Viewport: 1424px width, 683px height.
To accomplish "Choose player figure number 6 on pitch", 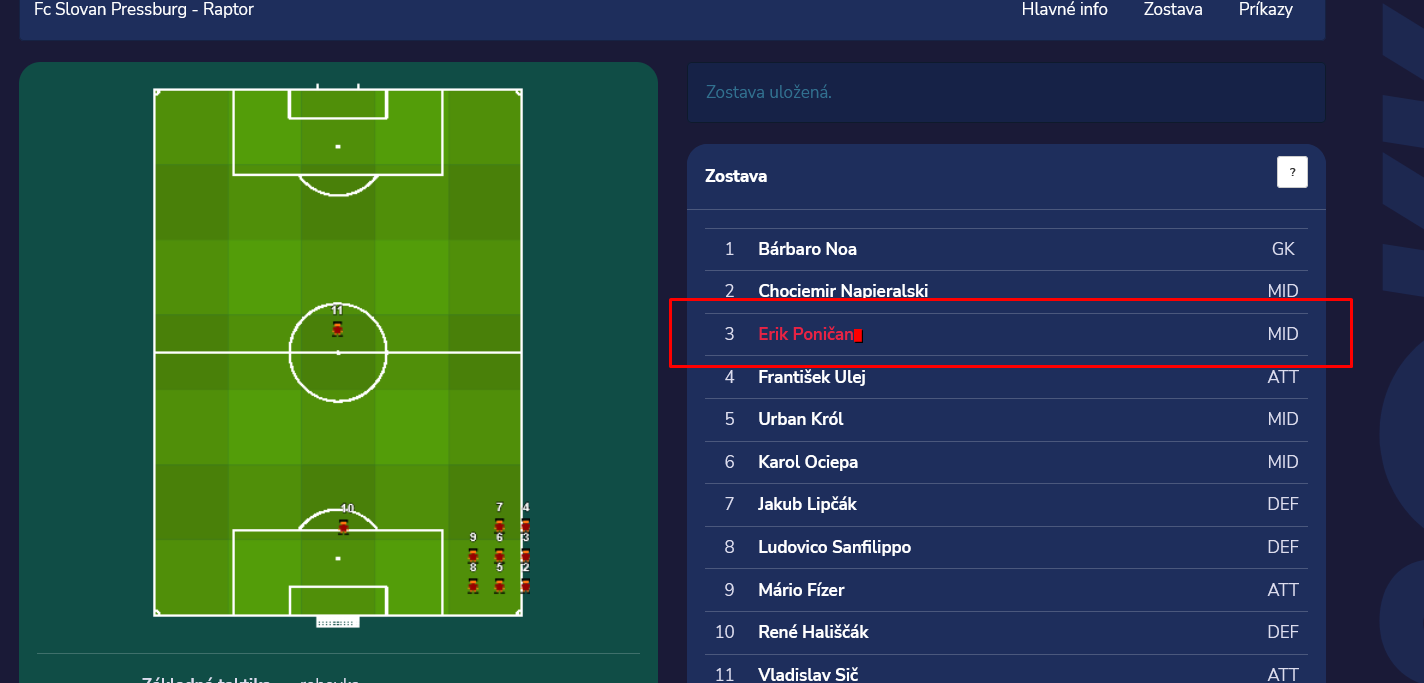I will (x=499, y=554).
